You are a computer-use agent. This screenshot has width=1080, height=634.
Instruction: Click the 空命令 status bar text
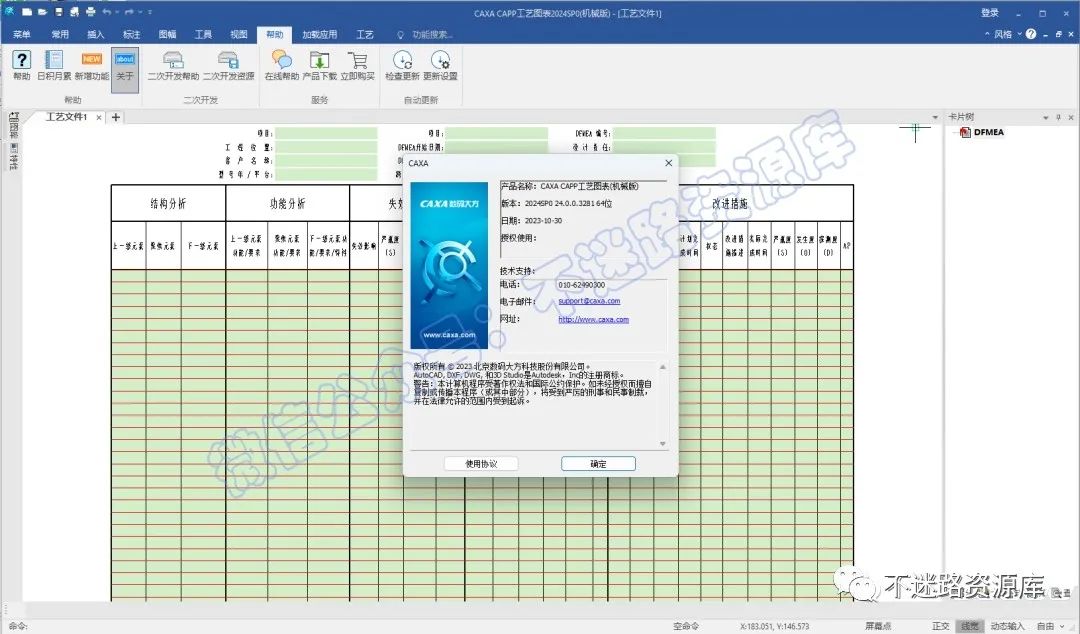685,626
